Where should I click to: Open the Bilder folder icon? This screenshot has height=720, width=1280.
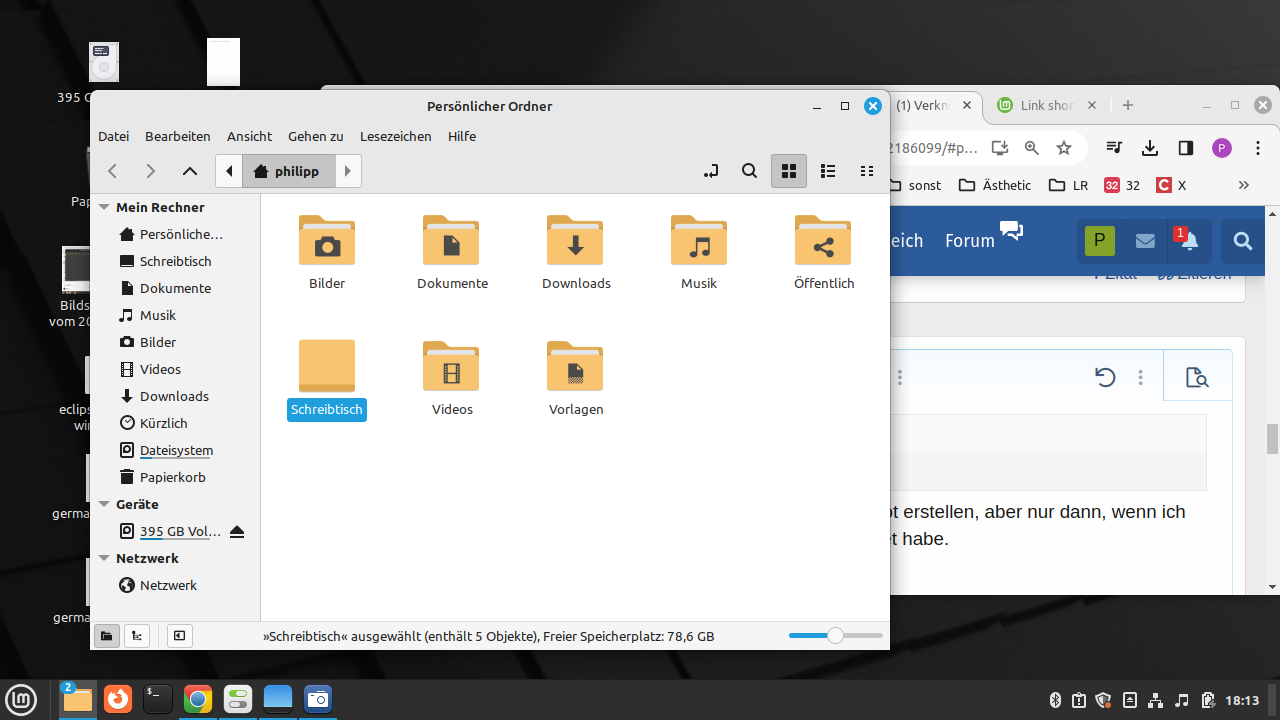coord(327,240)
